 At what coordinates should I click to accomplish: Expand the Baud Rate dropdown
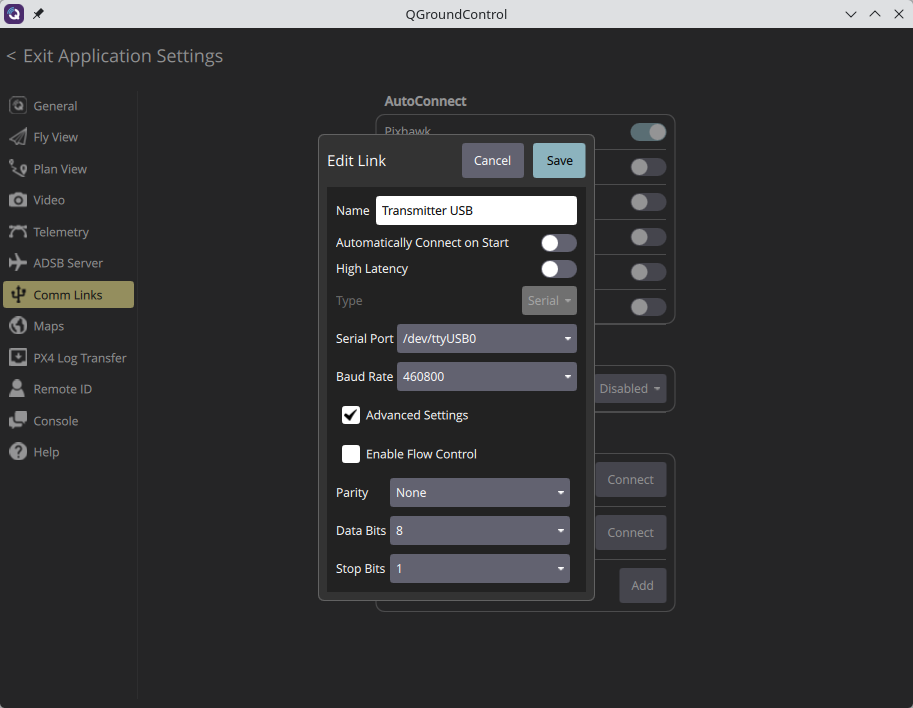point(486,377)
